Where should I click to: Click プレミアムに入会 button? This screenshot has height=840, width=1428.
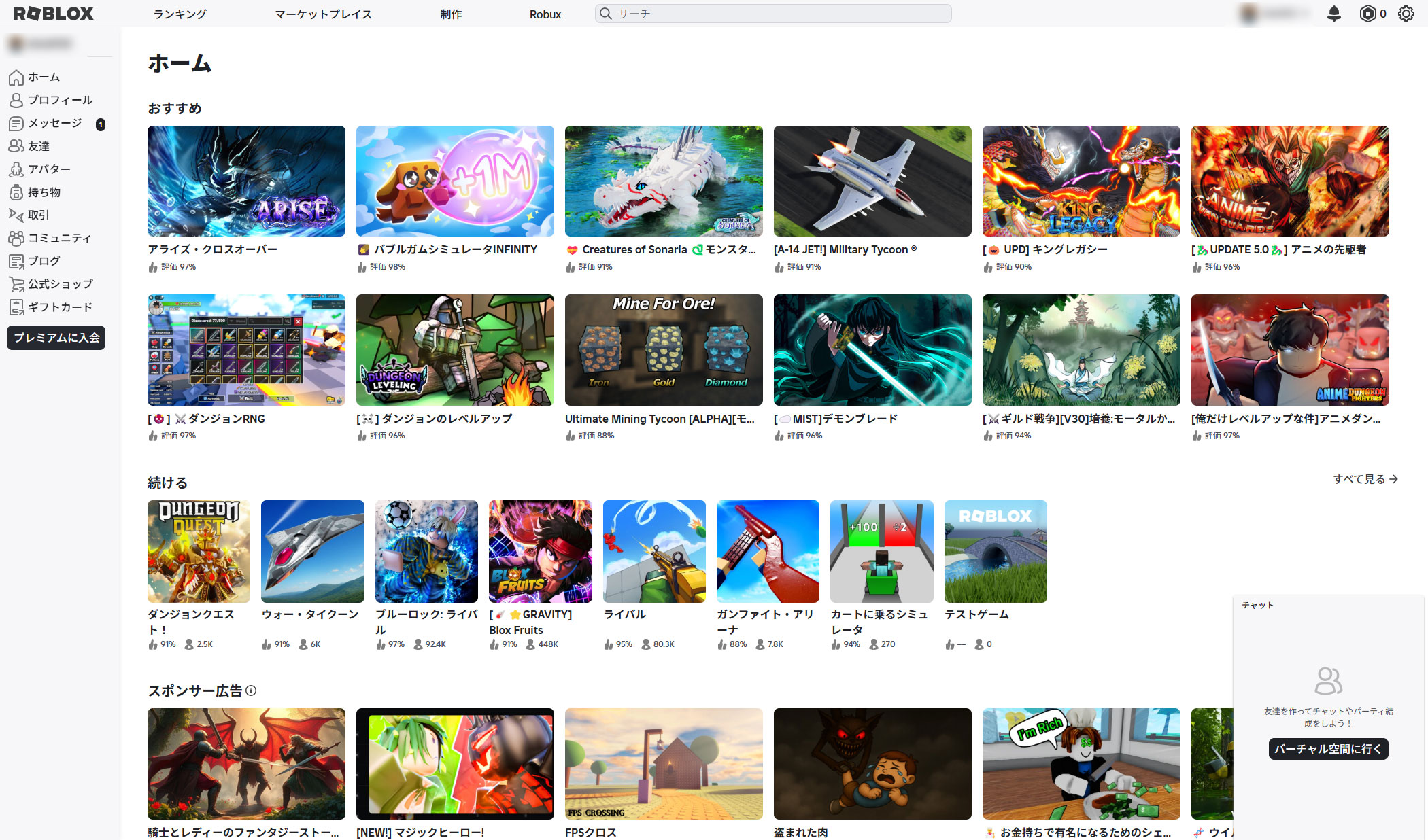(56, 338)
